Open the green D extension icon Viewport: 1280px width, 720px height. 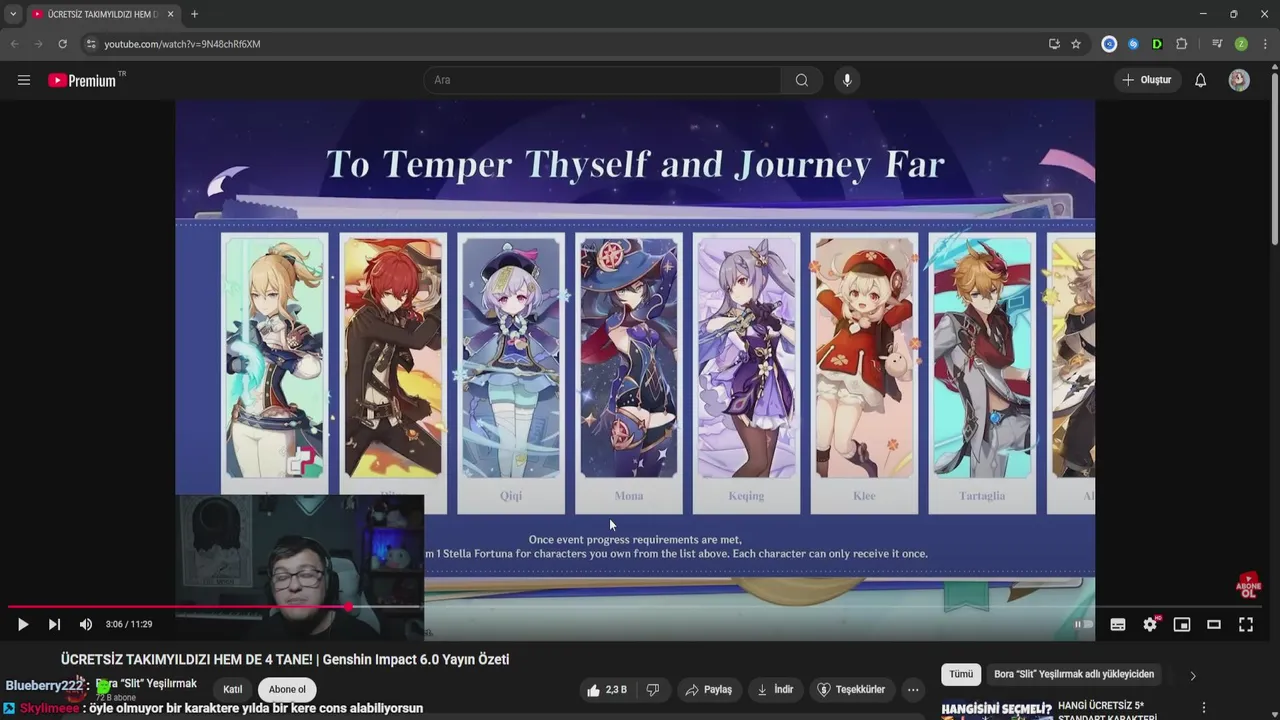pyautogui.click(x=1157, y=44)
